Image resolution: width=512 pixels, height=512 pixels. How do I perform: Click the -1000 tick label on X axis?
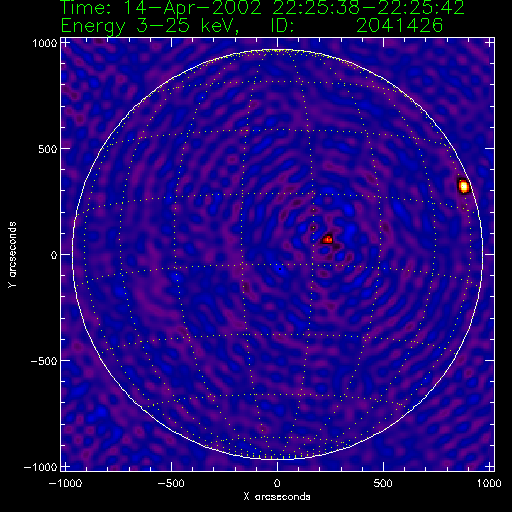(x=65, y=483)
